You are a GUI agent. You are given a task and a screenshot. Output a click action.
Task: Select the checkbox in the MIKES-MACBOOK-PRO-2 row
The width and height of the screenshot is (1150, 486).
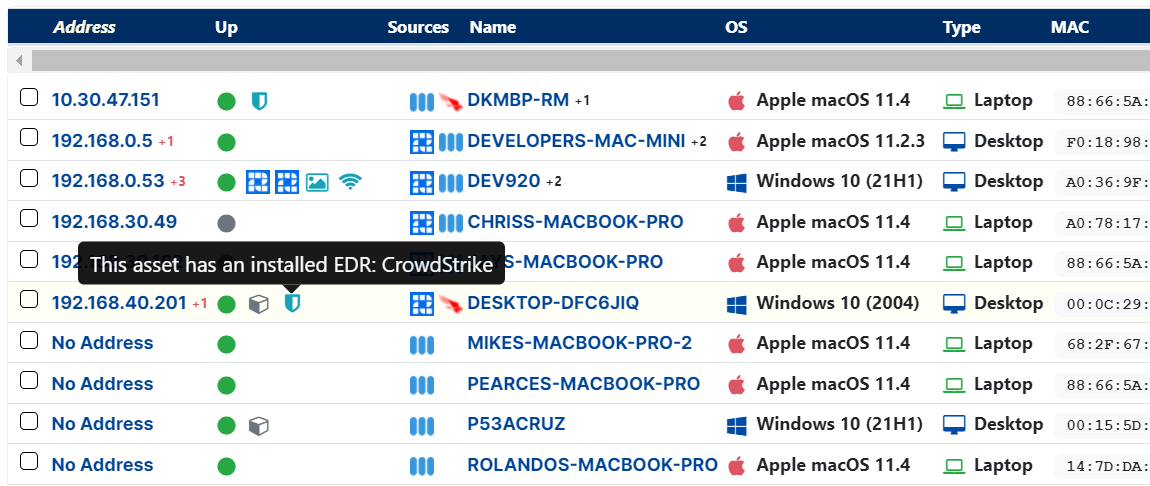click(29, 339)
